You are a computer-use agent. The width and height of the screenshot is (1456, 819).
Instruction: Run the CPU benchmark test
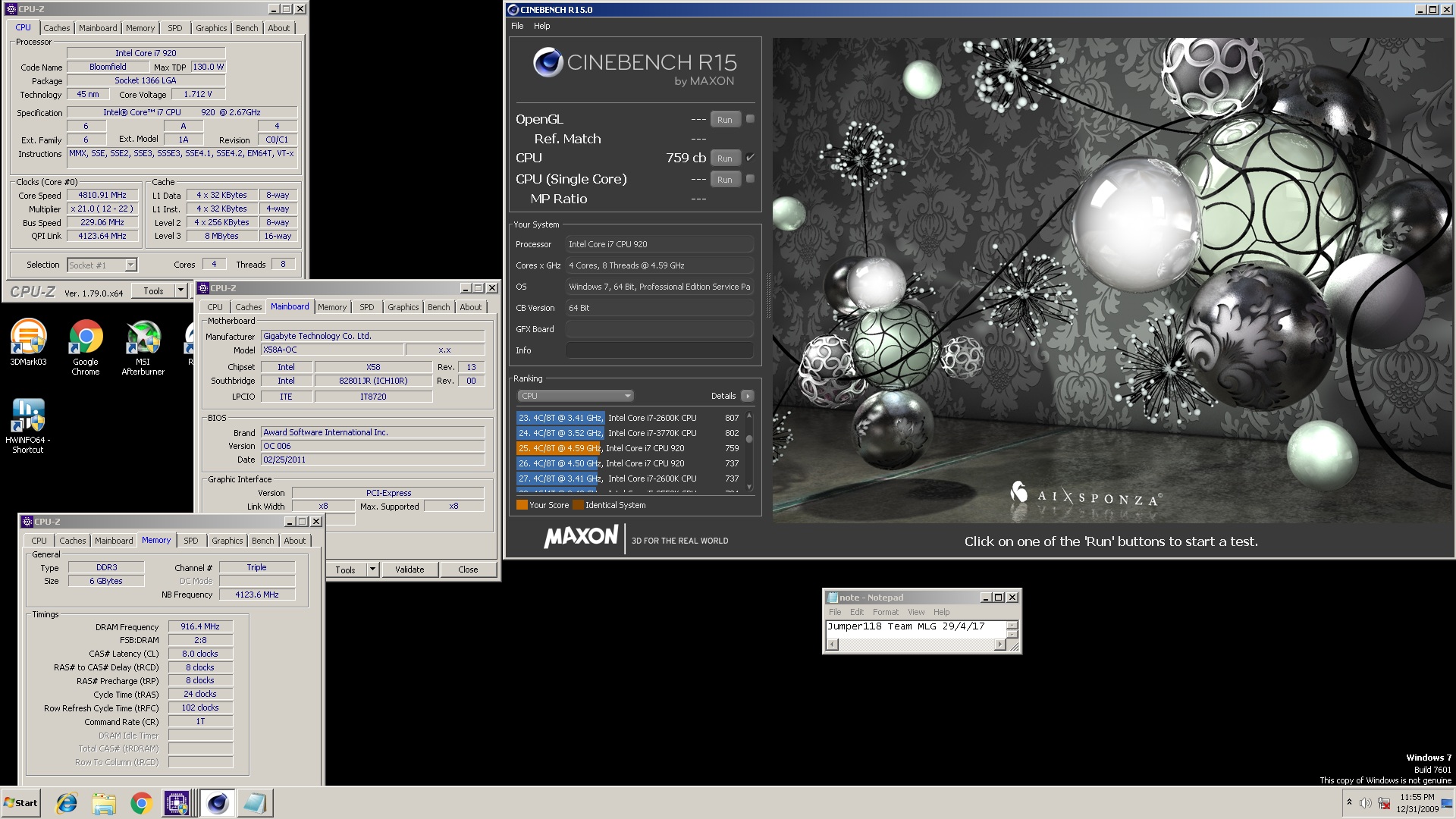(725, 158)
